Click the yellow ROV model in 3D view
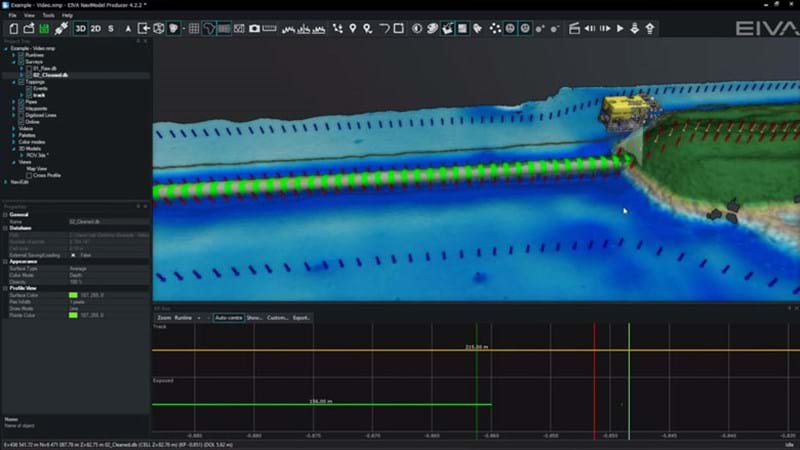This screenshot has height=450, width=800. click(627, 110)
